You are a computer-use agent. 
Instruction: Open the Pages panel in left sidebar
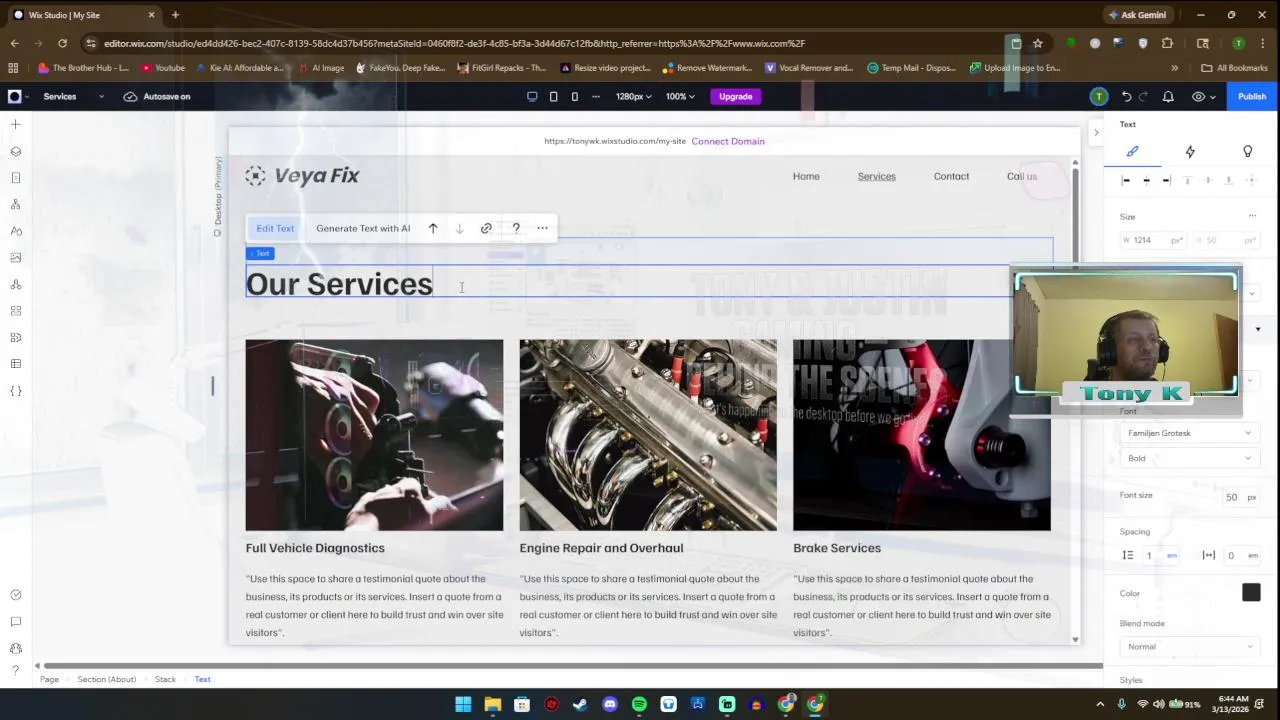[x=15, y=178]
